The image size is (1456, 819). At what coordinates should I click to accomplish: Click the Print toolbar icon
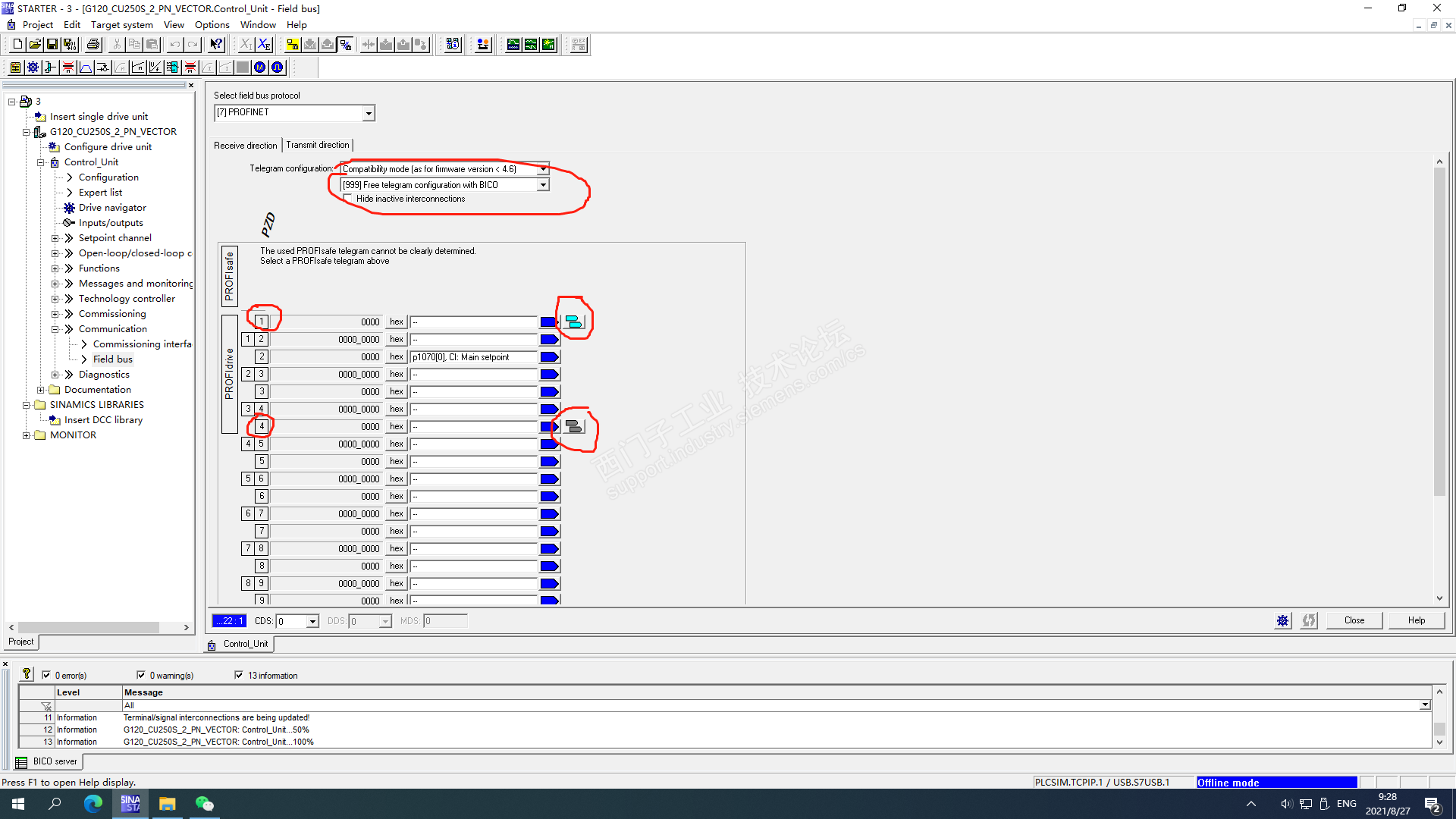point(93,45)
